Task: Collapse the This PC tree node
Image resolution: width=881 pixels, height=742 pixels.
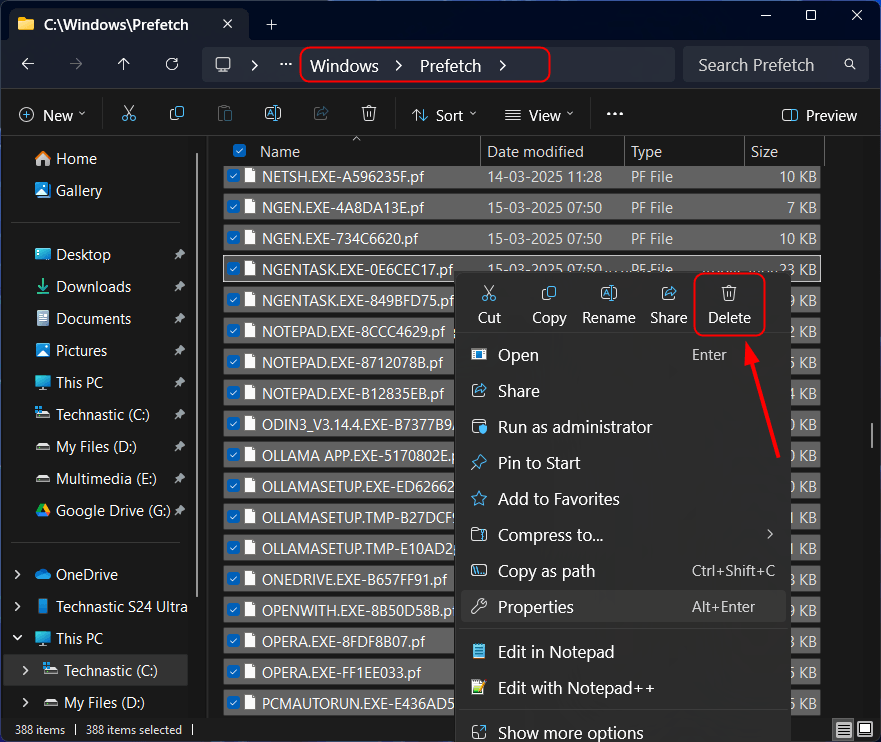Action: tap(17, 639)
